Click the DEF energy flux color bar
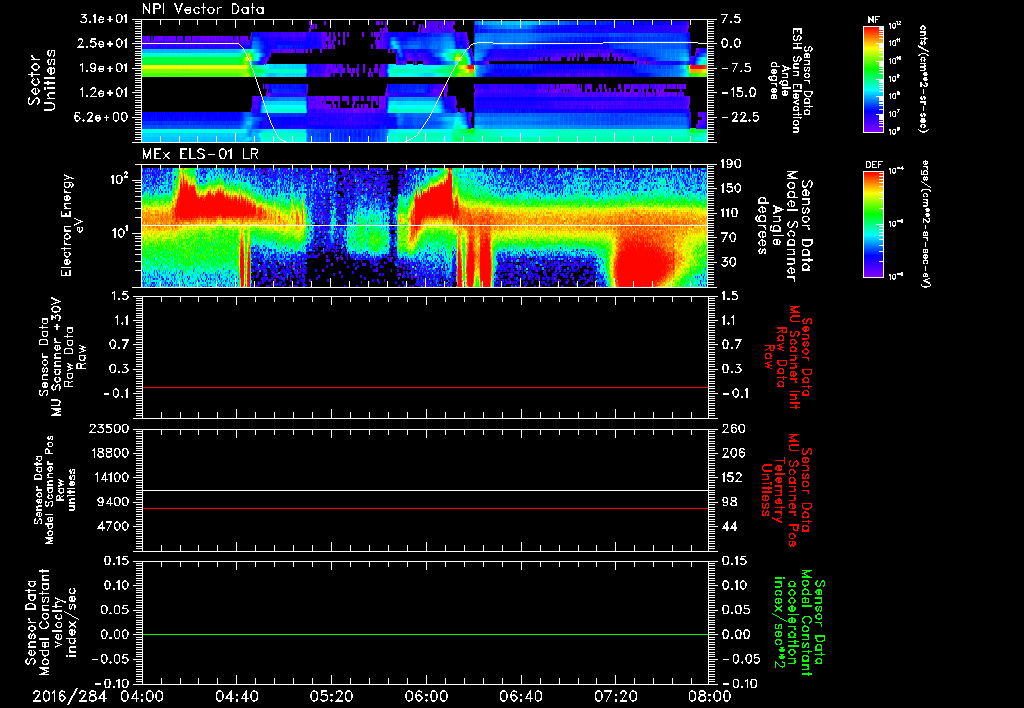The width and height of the screenshot is (1024, 708). [874, 224]
